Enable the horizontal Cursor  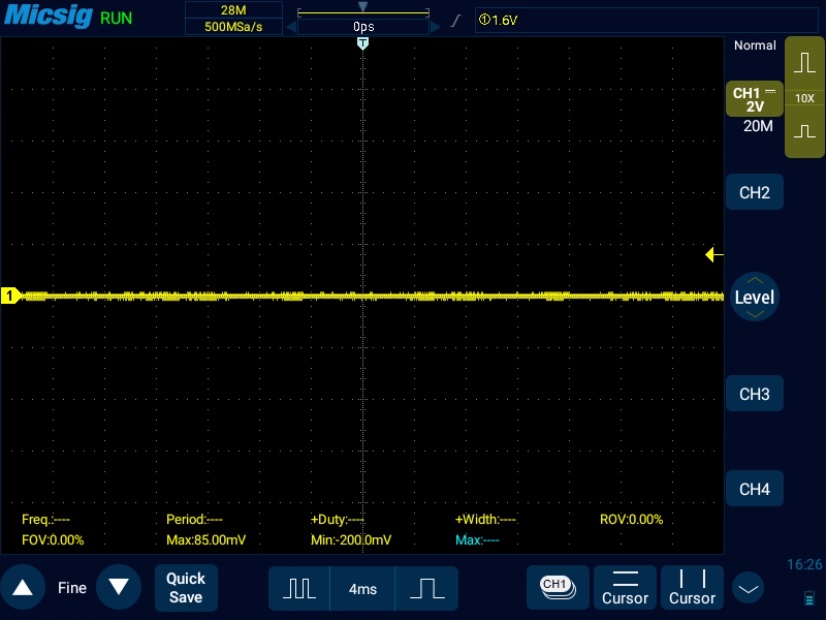click(625, 587)
